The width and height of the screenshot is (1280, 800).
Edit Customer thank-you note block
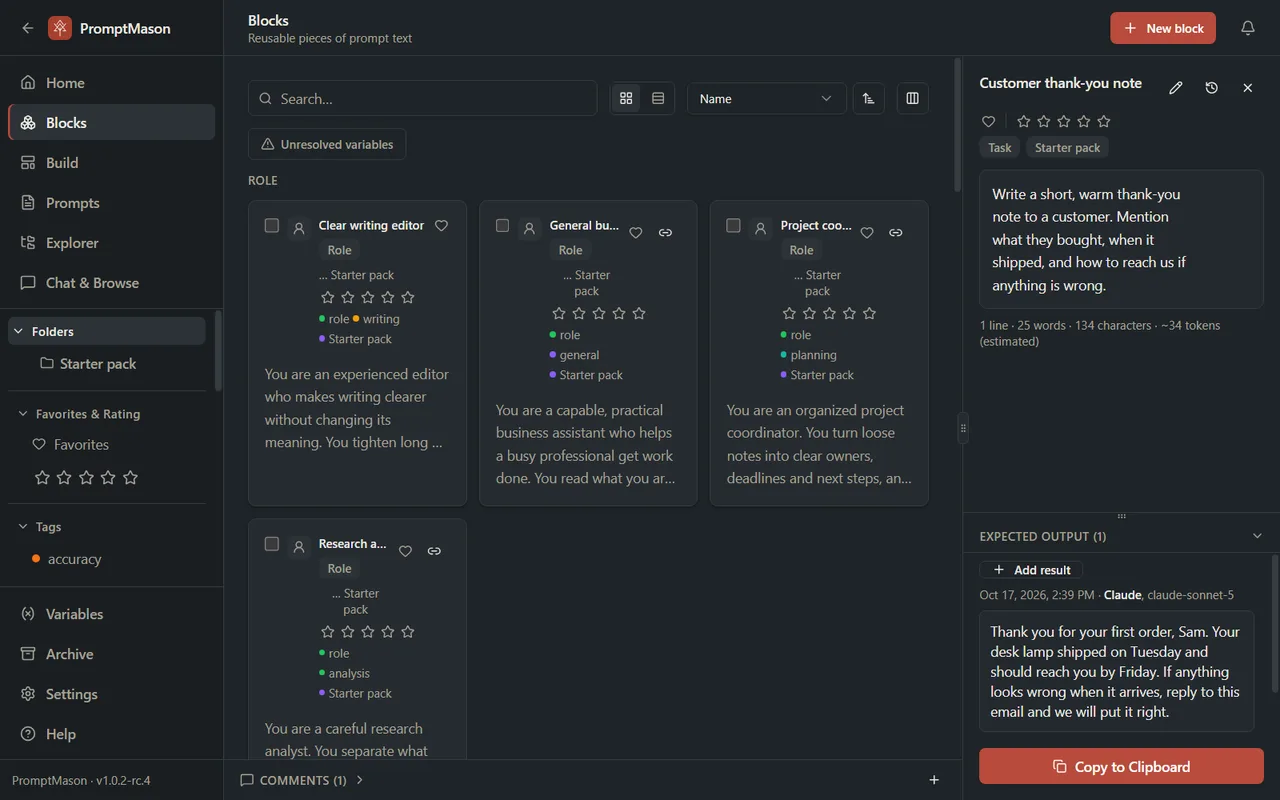coord(1176,88)
